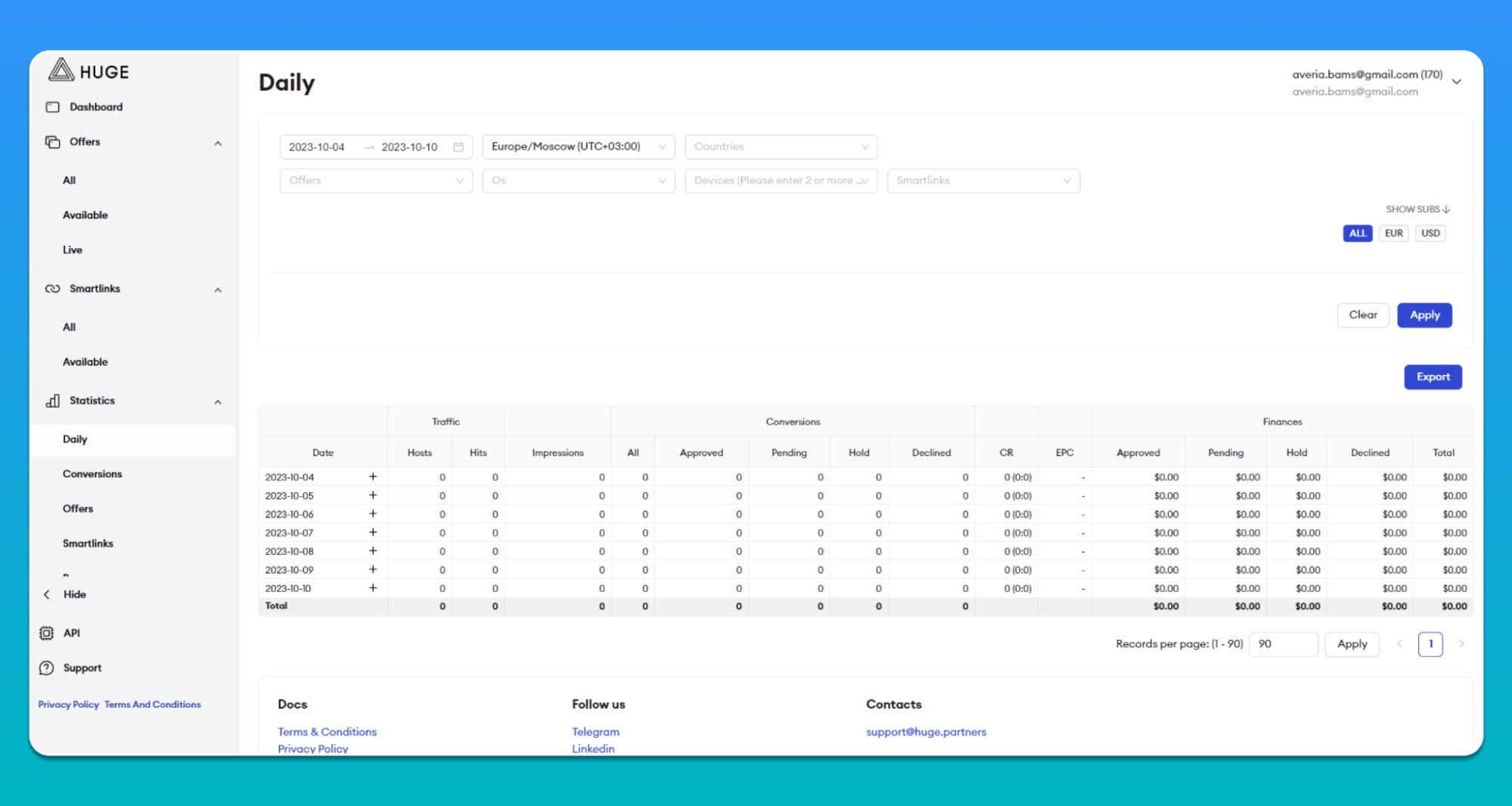Expand row details for 2023-10-04
The image size is (1512, 806).
(373, 477)
